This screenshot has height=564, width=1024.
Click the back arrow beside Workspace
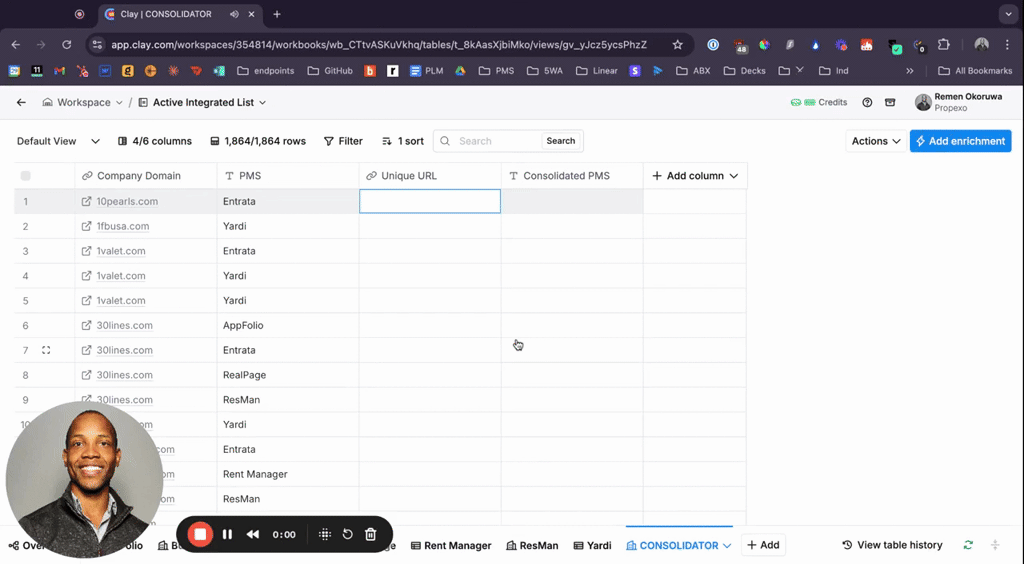(x=21, y=102)
